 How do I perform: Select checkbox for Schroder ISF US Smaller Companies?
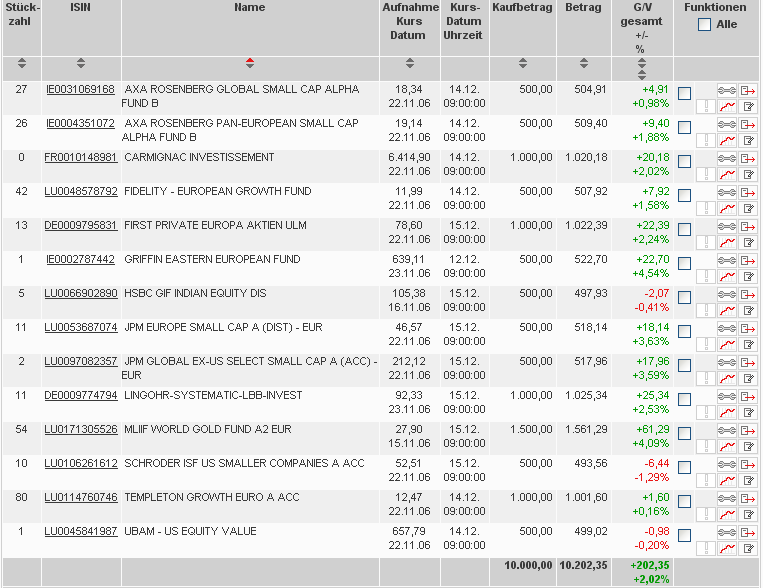[684, 467]
